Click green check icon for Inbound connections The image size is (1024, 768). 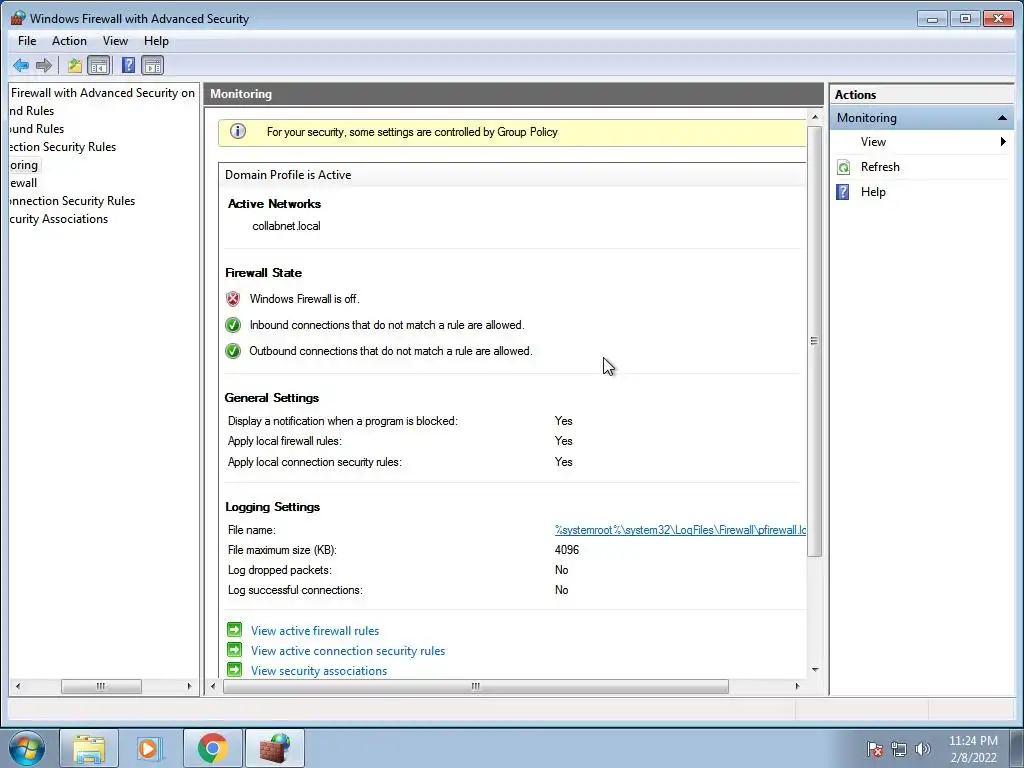(x=233, y=325)
